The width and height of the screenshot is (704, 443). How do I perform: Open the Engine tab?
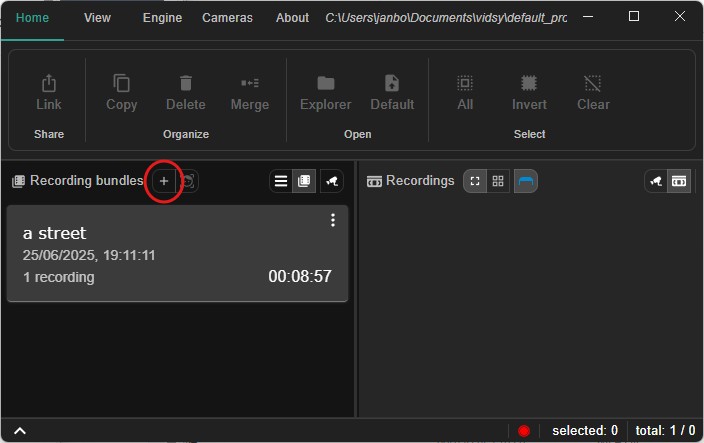[x=162, y=18]
